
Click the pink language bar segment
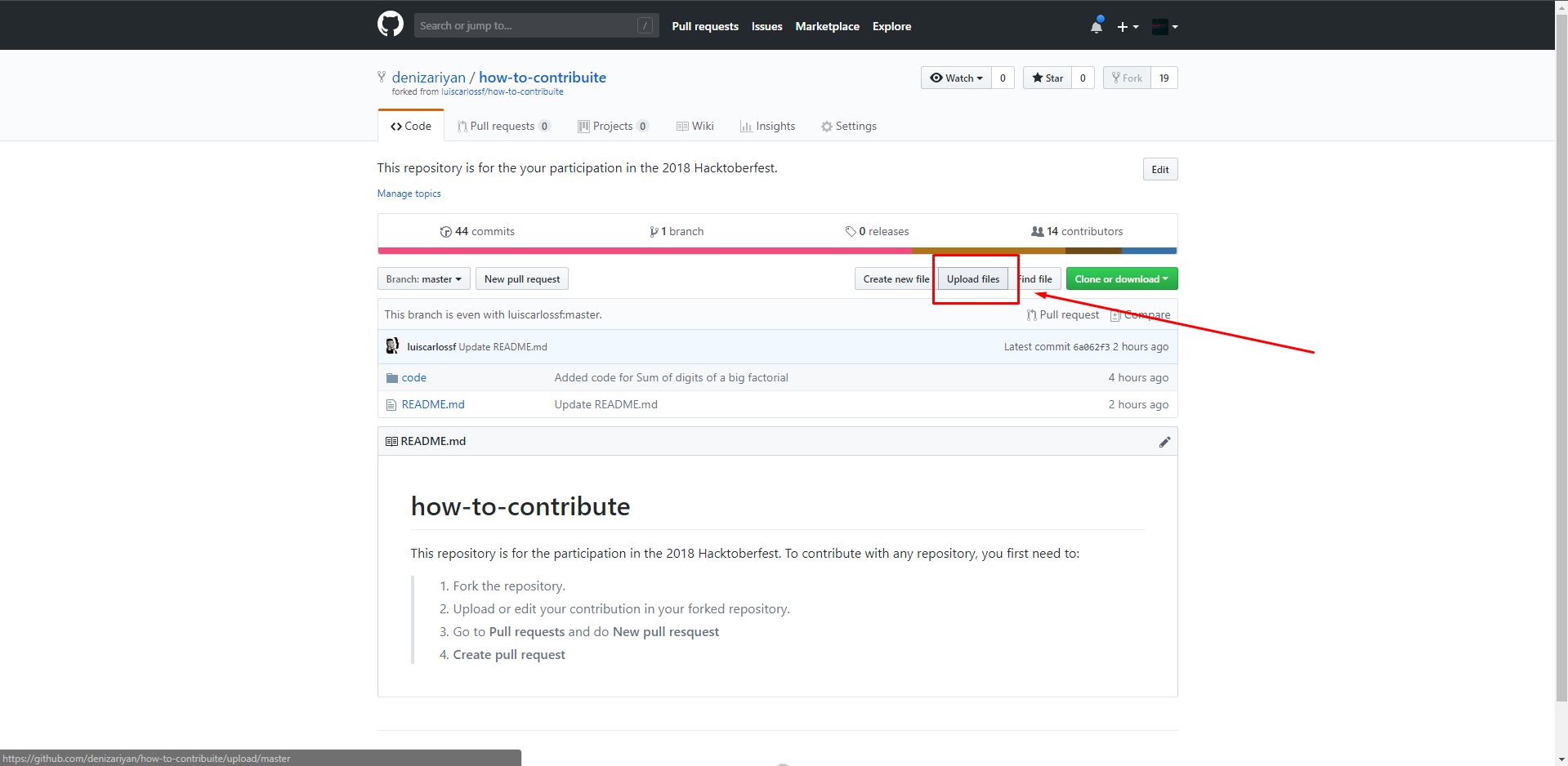point(645,251)
